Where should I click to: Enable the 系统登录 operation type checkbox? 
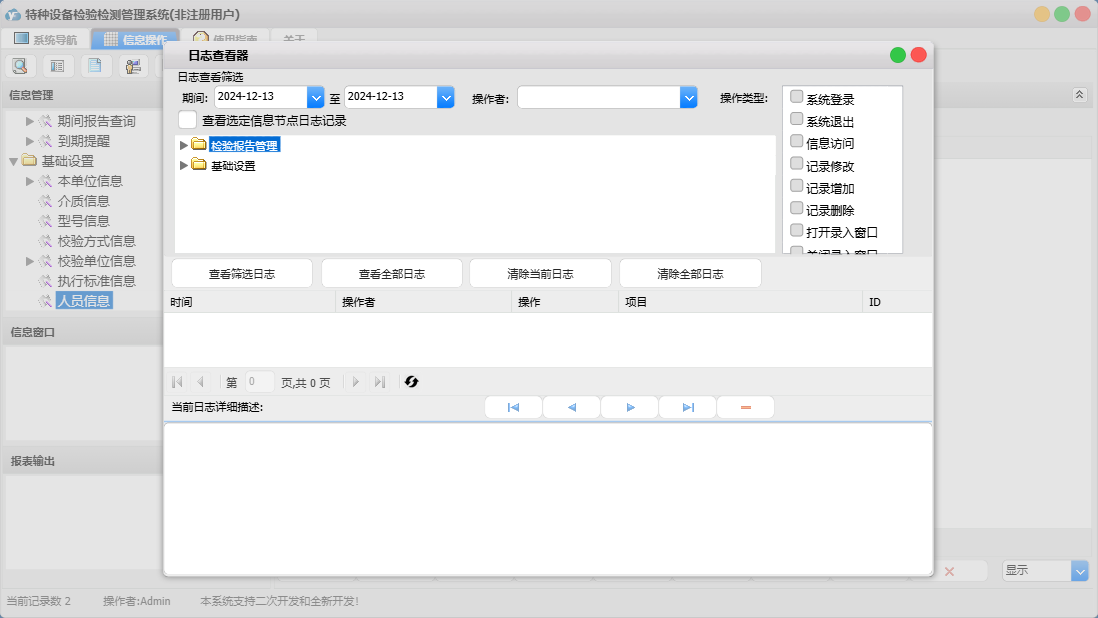pos(797,97)
